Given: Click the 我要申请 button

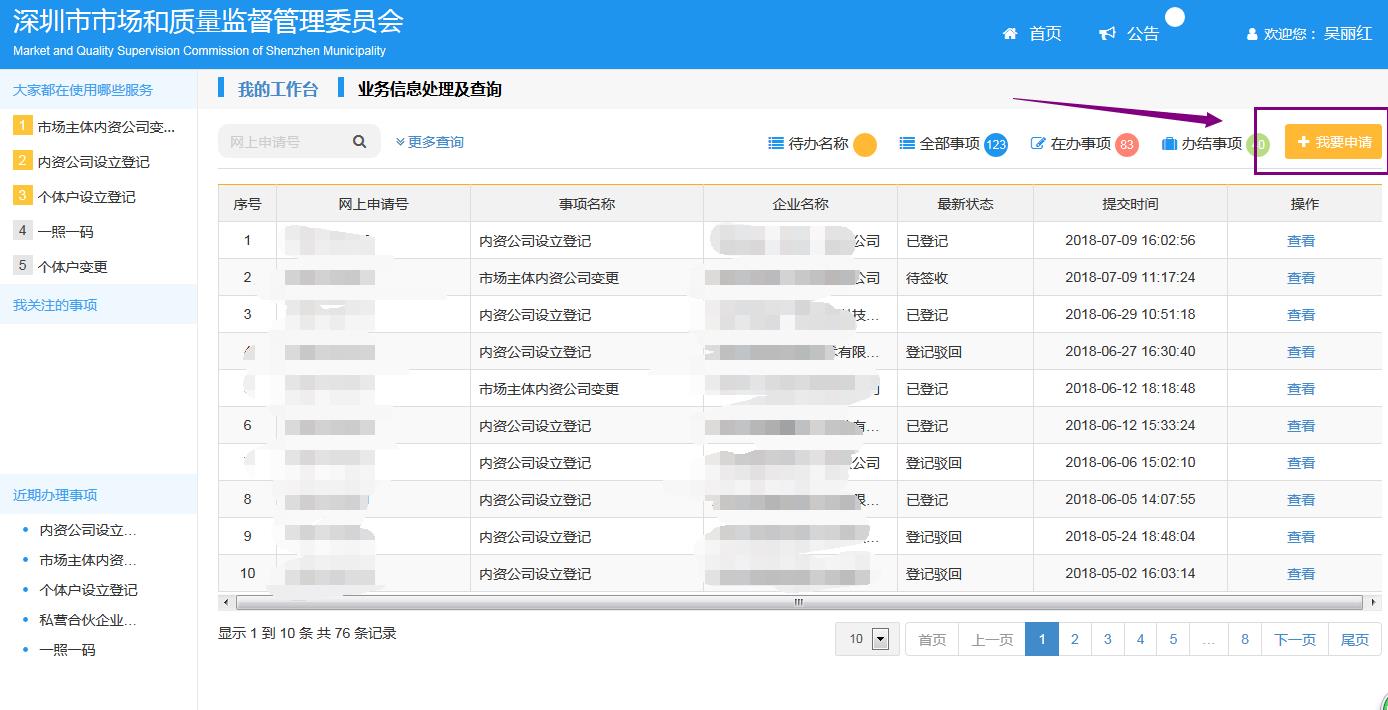Looking at the screenshot, I should pos(1333,142).
